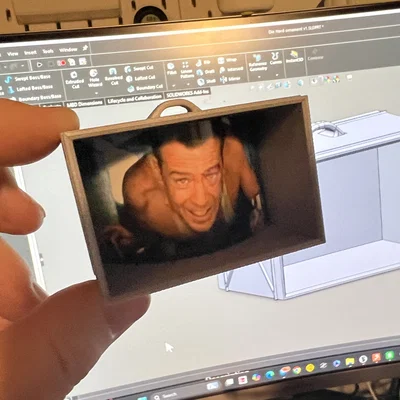Open the Window menu
Image resolution: width=400 pixels, height=400 pixels.
68,50
